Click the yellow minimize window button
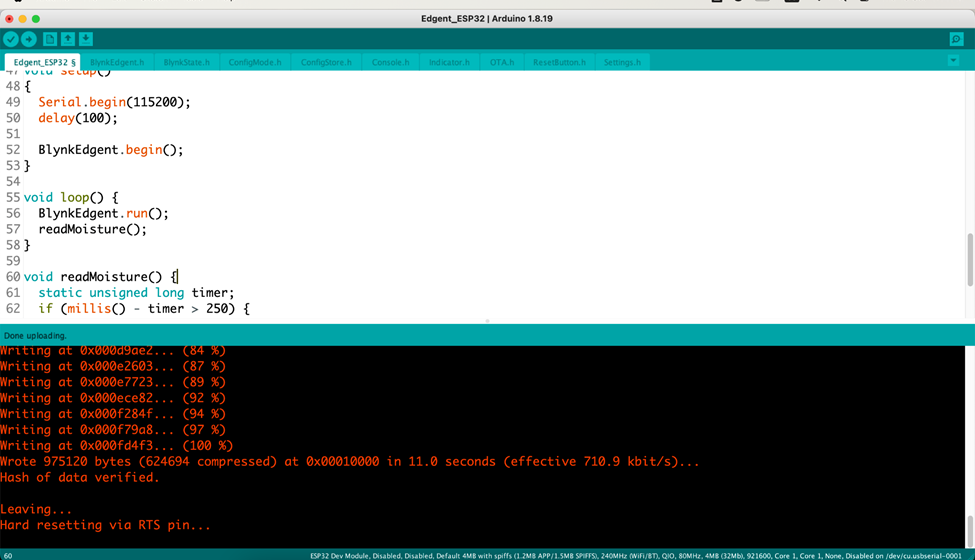The image size is (975, 560). click(22, 19)
